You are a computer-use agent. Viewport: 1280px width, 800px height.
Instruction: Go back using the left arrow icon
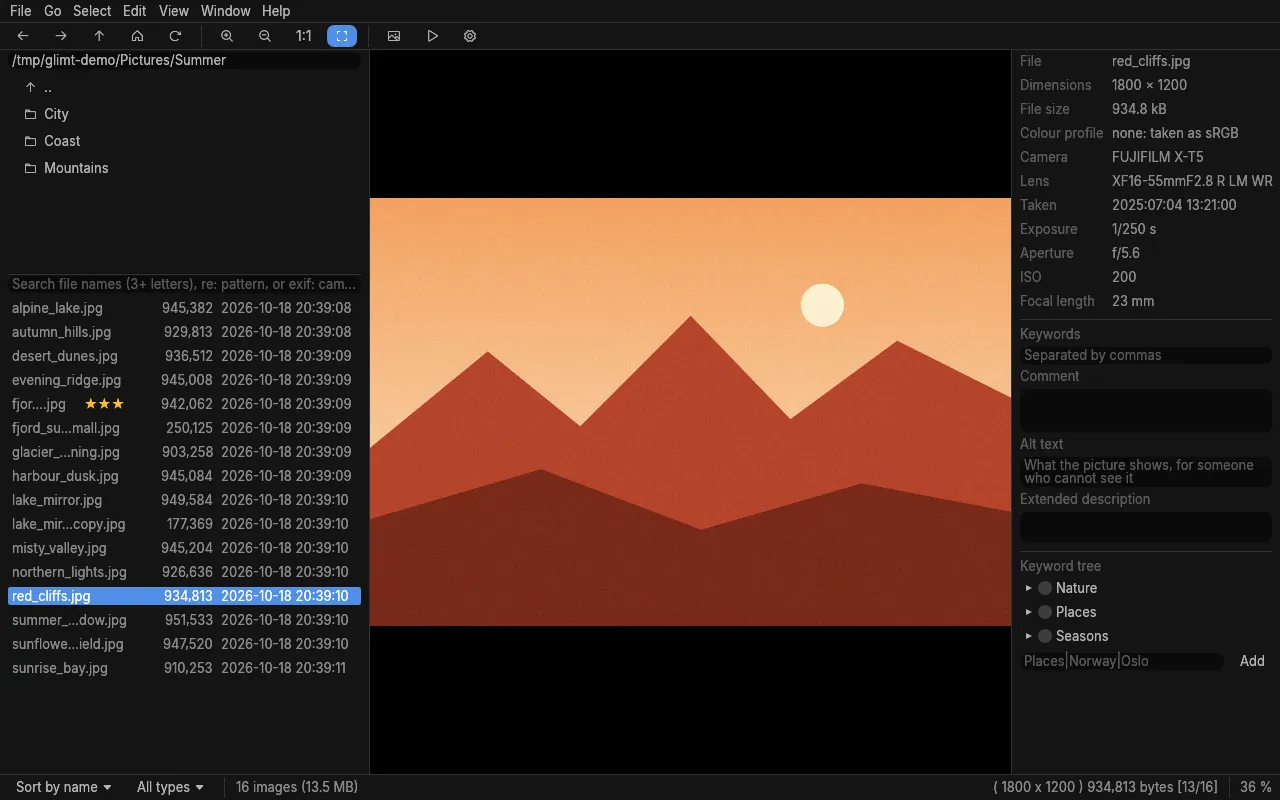click(x=23, y=36)
